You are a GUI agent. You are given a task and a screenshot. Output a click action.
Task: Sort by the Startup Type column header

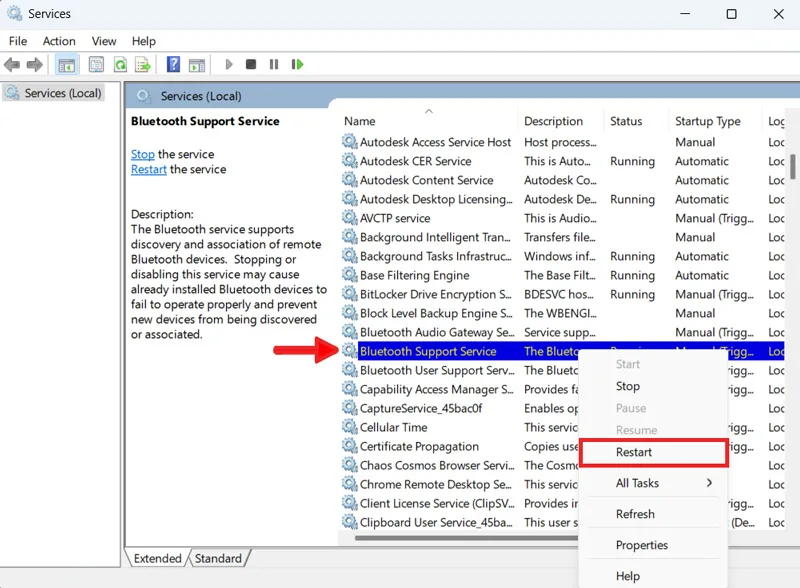pyautogui.click(x=708, y=121)
